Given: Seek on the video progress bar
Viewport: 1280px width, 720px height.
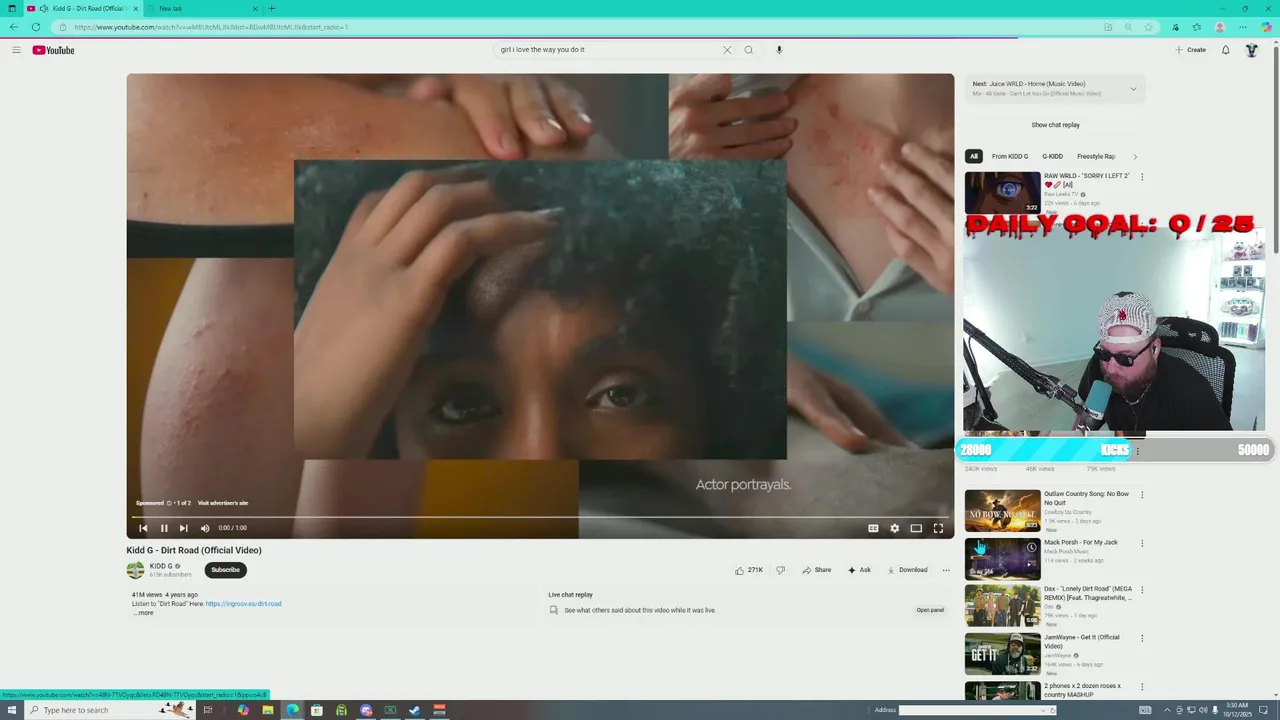Looking at the screenshot, I should point(540,516).
